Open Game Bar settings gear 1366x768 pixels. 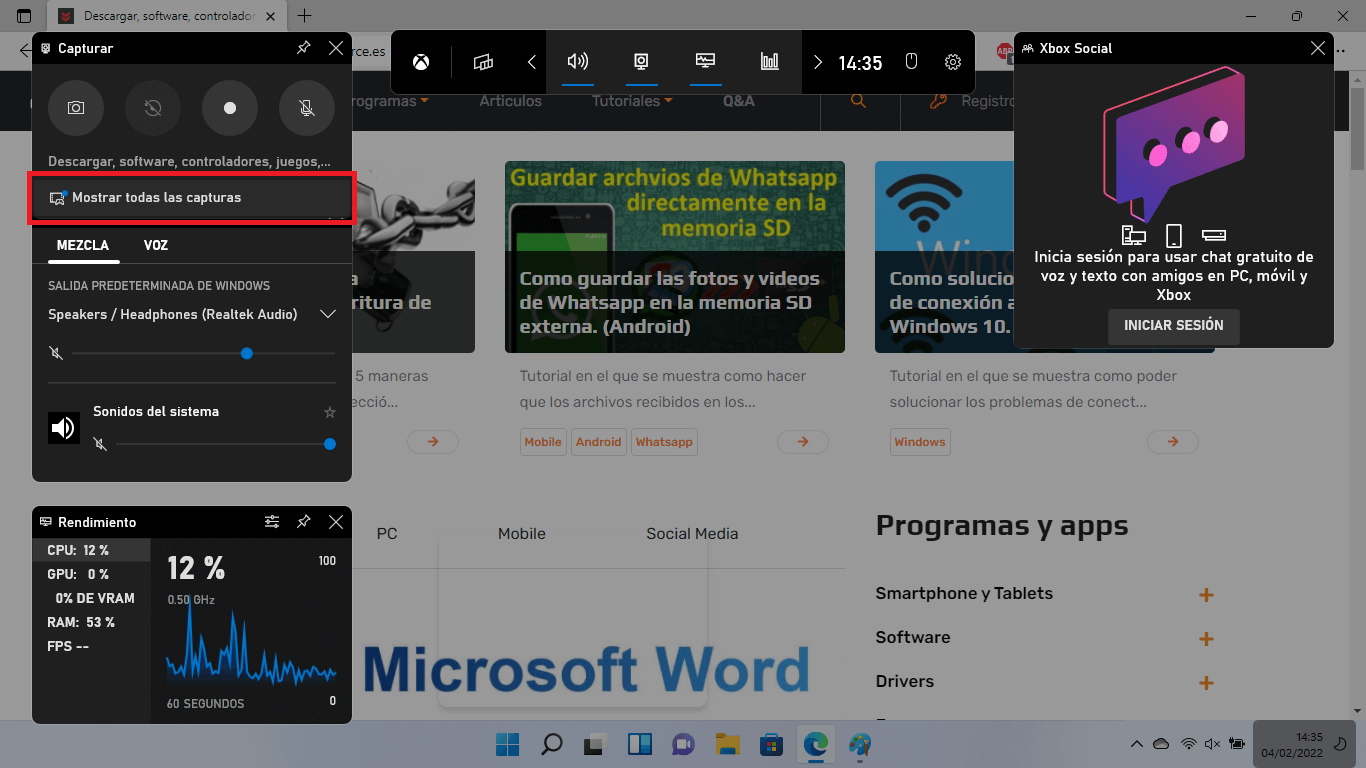coord(953,62)
